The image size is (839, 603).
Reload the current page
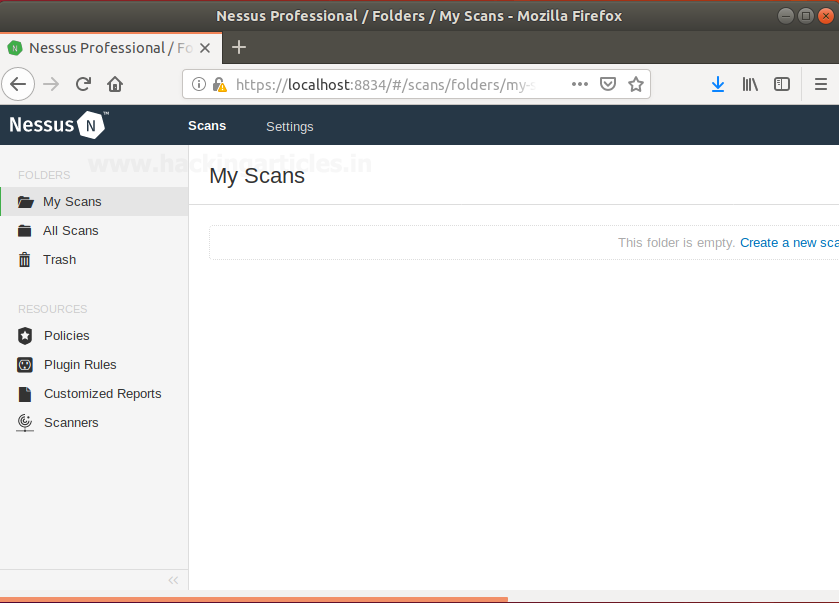coord(83,84)
